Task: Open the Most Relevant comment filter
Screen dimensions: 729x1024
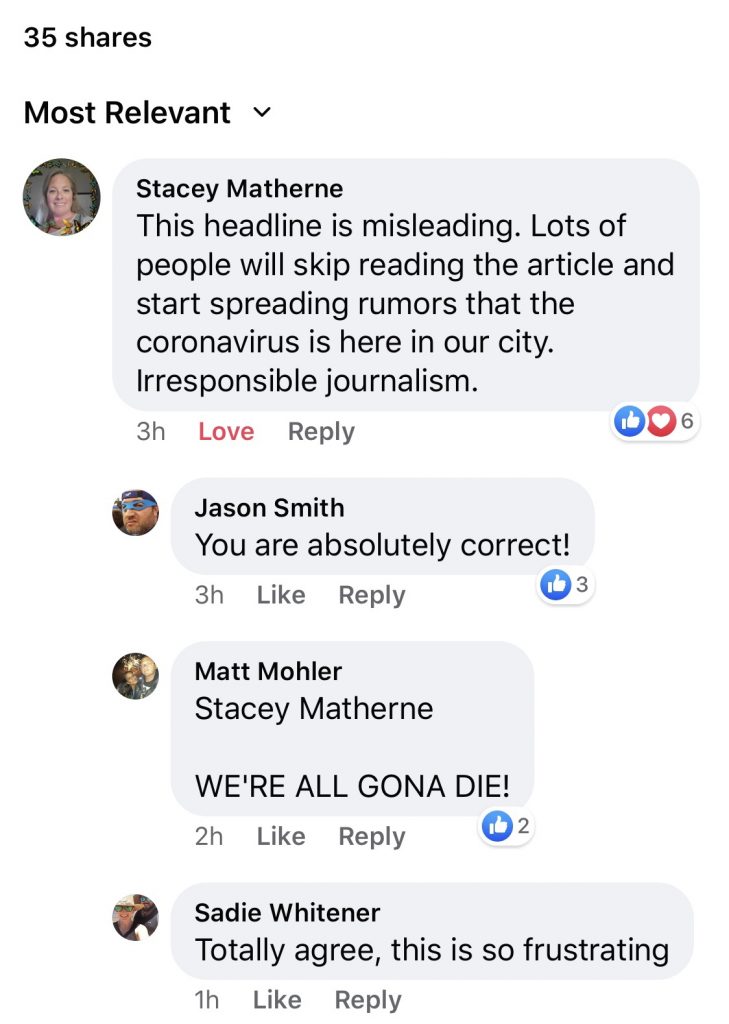Action: coord(147,112)
